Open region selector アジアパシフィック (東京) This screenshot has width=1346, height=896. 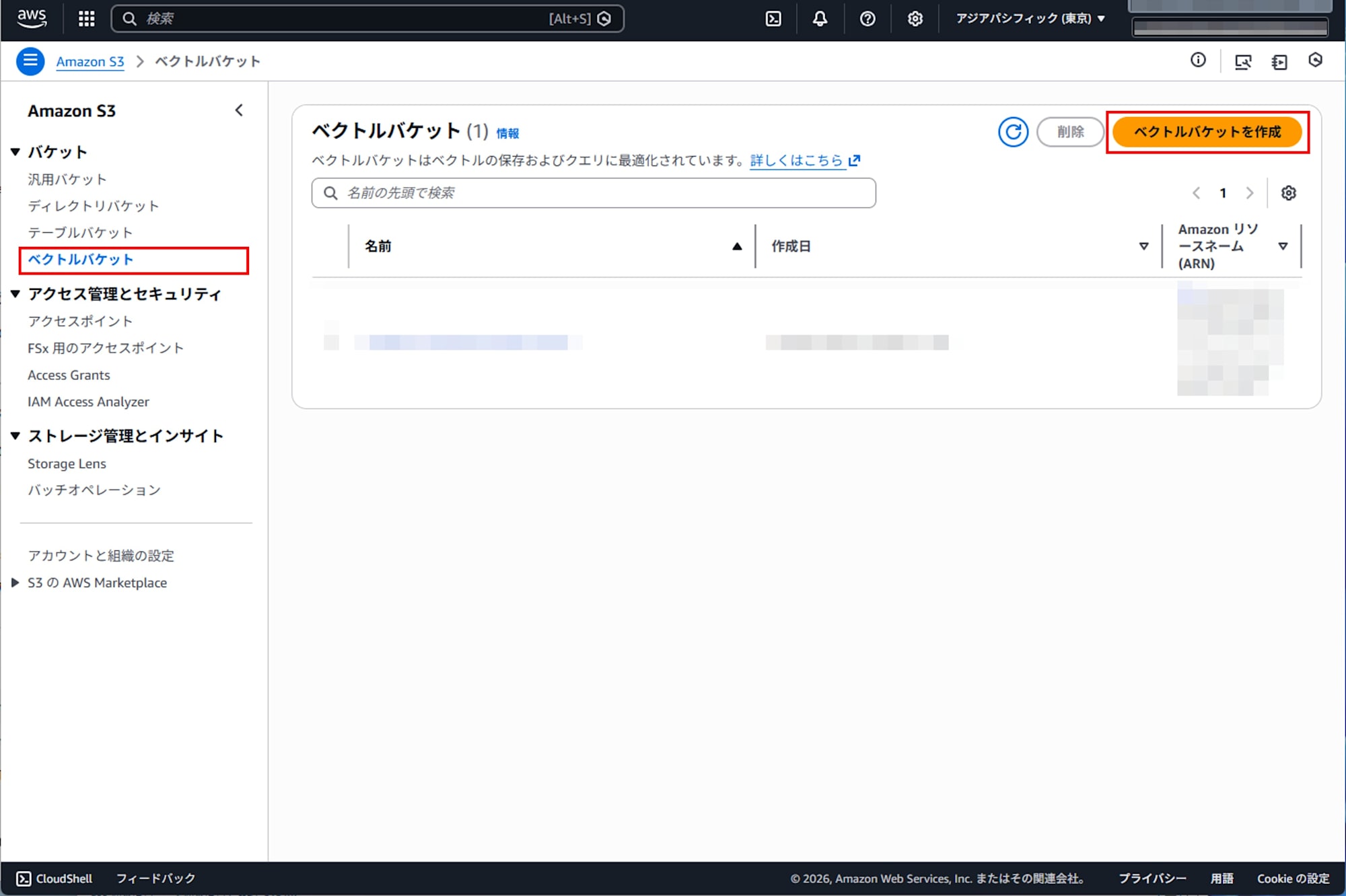[1030, 19]
